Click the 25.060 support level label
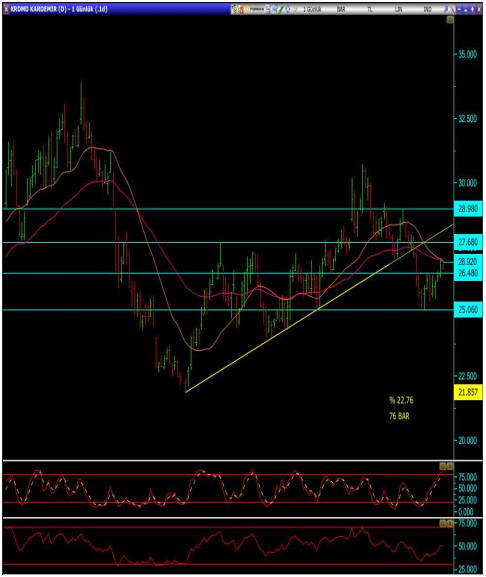The height and width of the screenshot is (577, 486). (x=468, y=310)
